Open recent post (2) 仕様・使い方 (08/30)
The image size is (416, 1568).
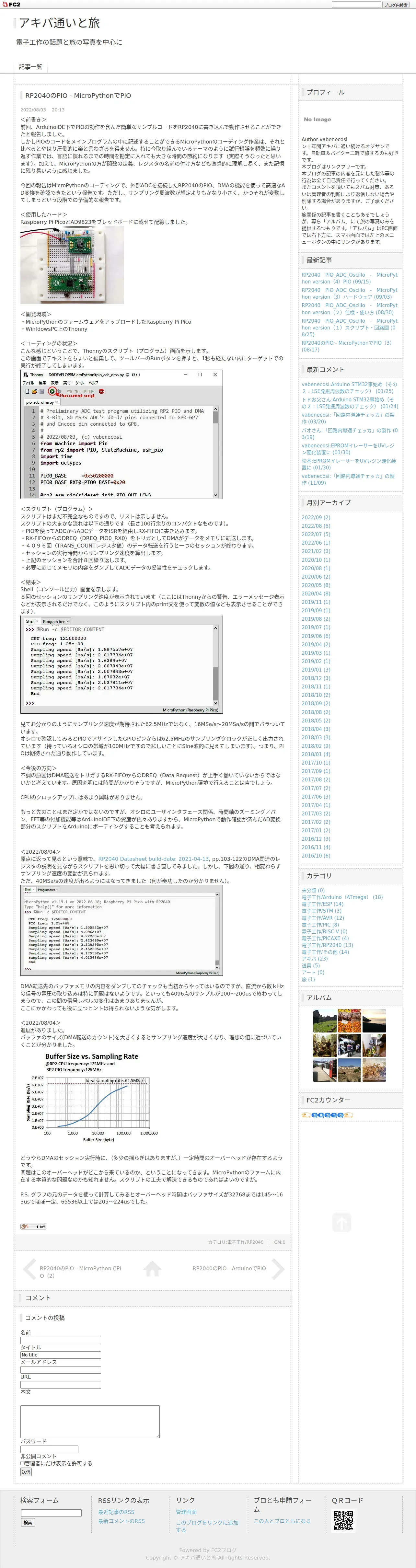click(349, 309)
